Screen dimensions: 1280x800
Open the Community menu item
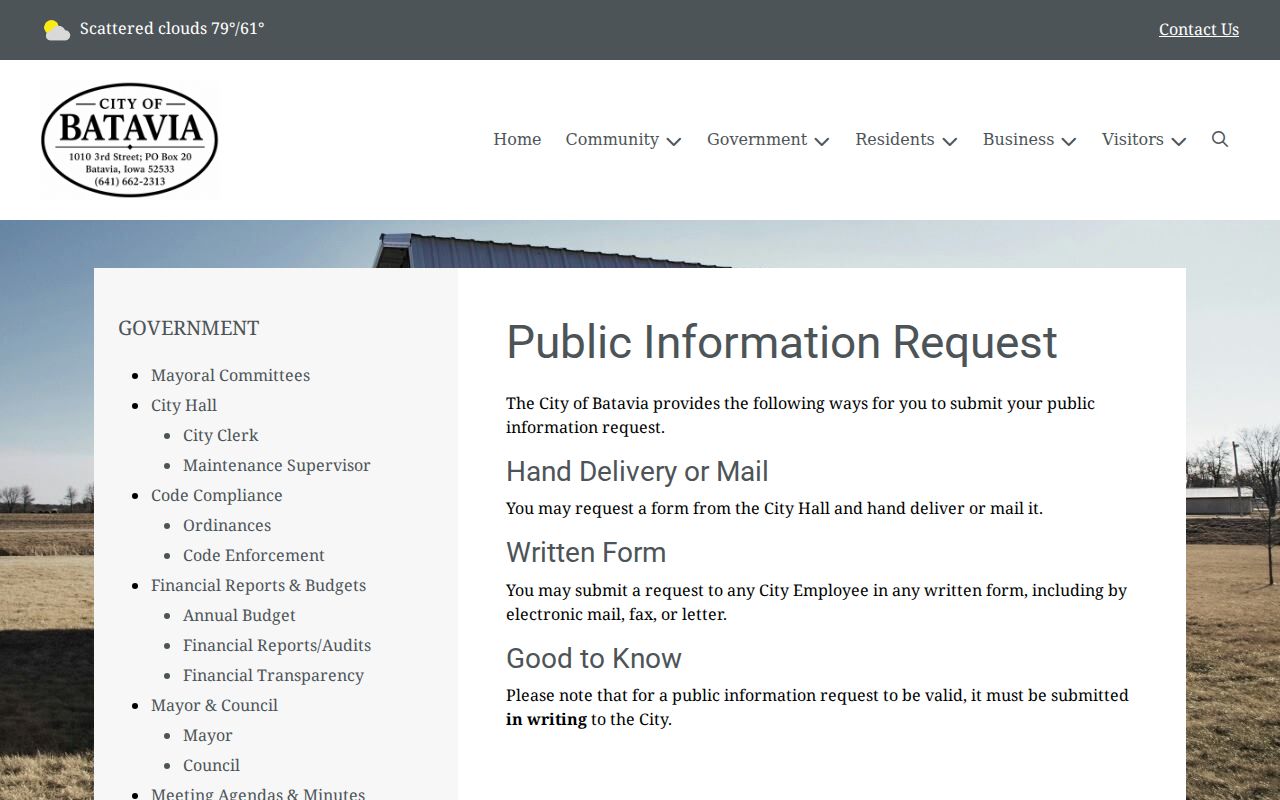pos(612,139)
